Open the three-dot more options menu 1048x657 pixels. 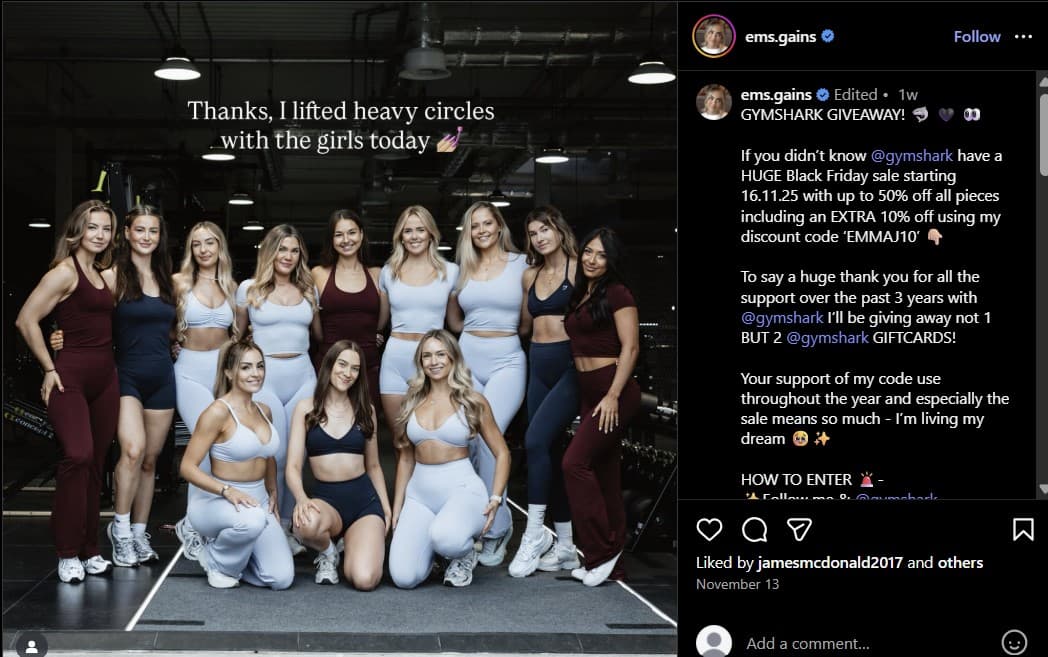tap(1023, 37)
